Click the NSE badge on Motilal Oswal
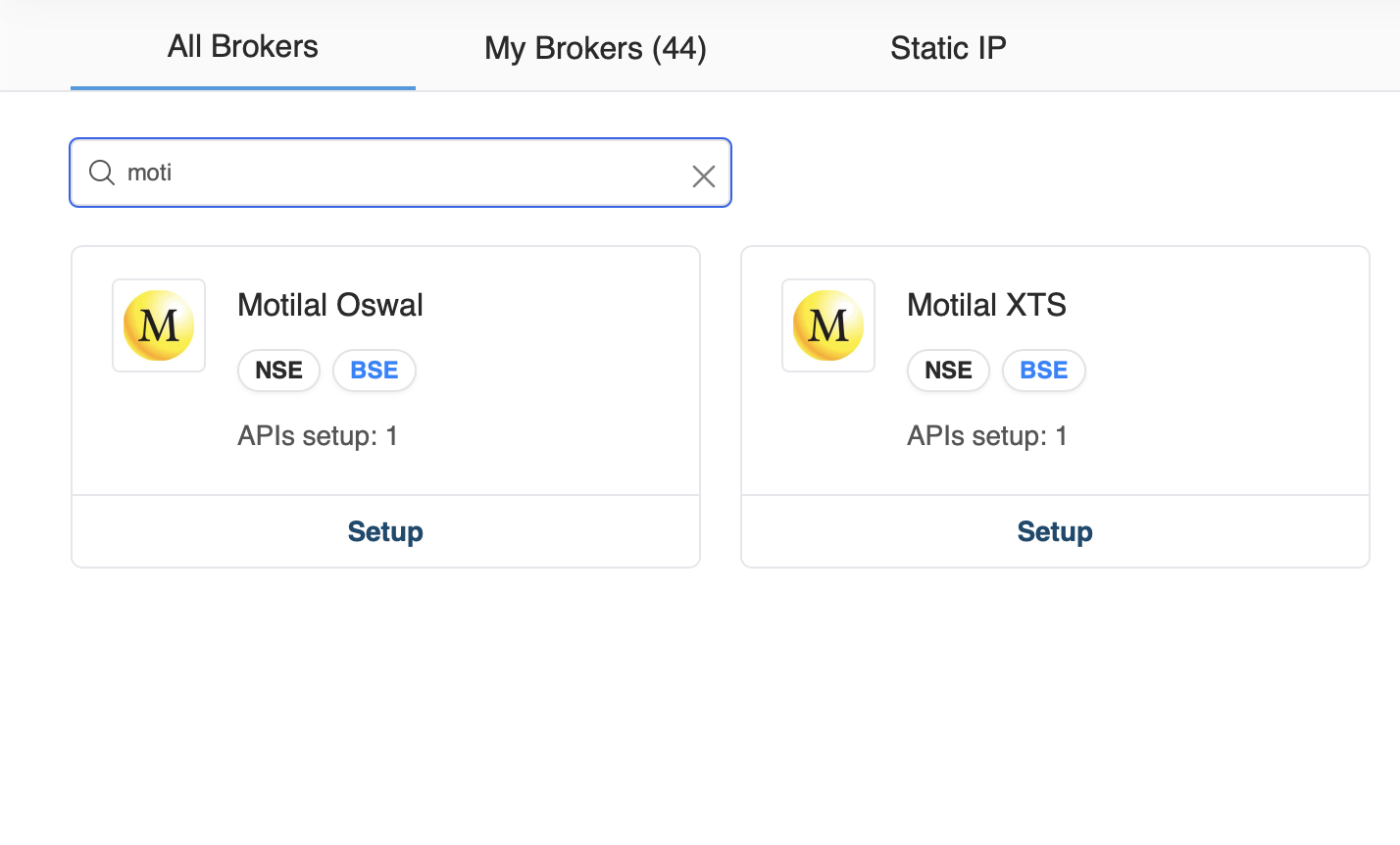Image resolution: width=1400 pixels, height=845 pixels. coord(278,371)
